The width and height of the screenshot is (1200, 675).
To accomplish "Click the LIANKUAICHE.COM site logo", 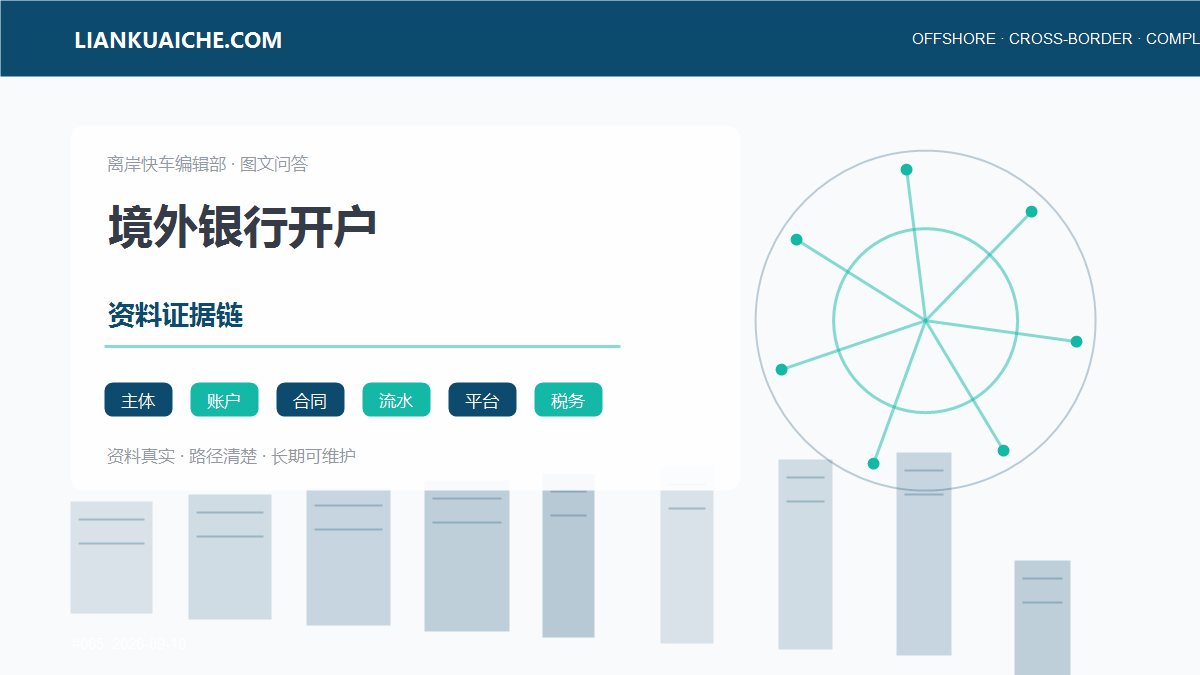I will [178, 40].
